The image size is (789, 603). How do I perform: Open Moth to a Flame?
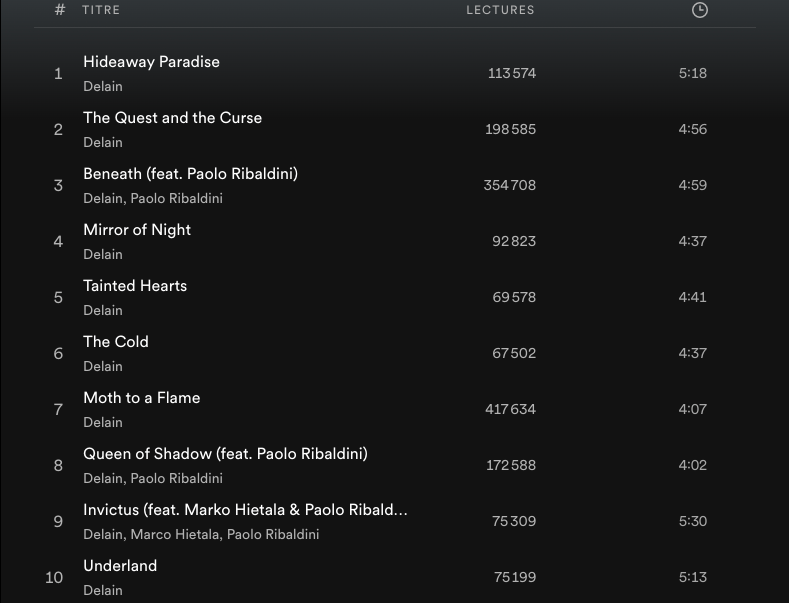coord(141,398)
